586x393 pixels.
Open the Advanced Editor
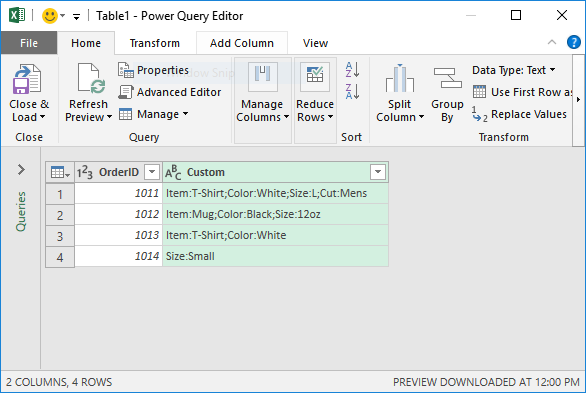pyautogui.click(x=170, y=92)
